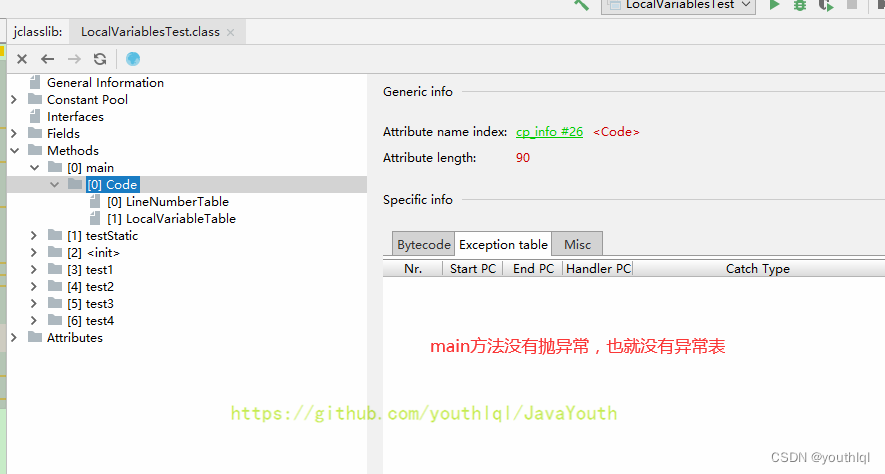
Task: Click the Start PC column header
Action: pos(472,269)
